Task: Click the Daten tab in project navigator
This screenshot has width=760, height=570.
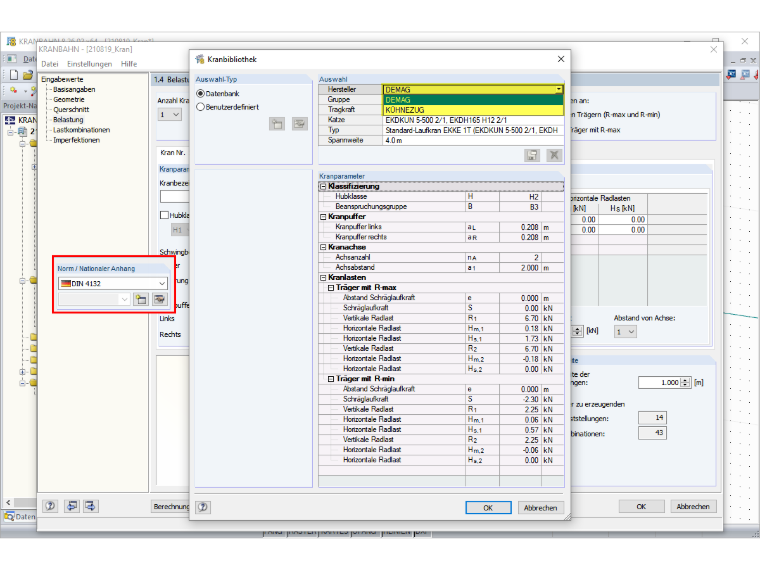Action: 20,517
